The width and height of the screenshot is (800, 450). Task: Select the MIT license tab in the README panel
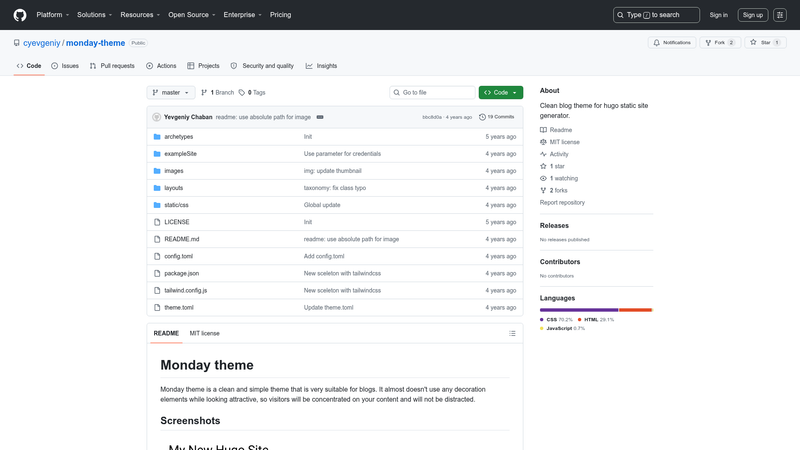coord(205,333)
